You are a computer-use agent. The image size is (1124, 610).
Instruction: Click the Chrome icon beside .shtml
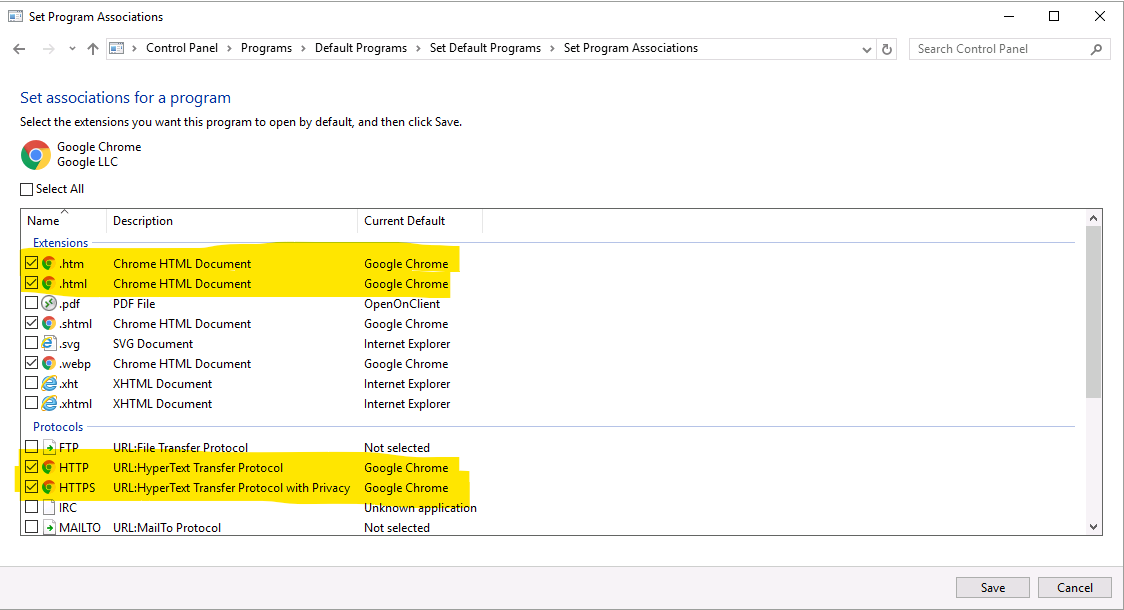(x=49, y=323)
